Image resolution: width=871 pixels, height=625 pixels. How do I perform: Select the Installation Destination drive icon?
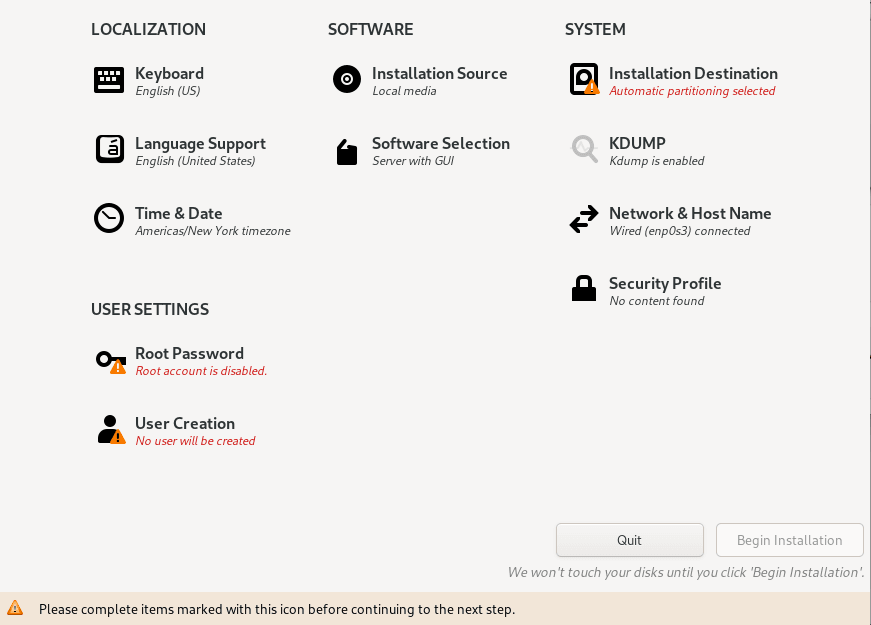click(584, 78)
